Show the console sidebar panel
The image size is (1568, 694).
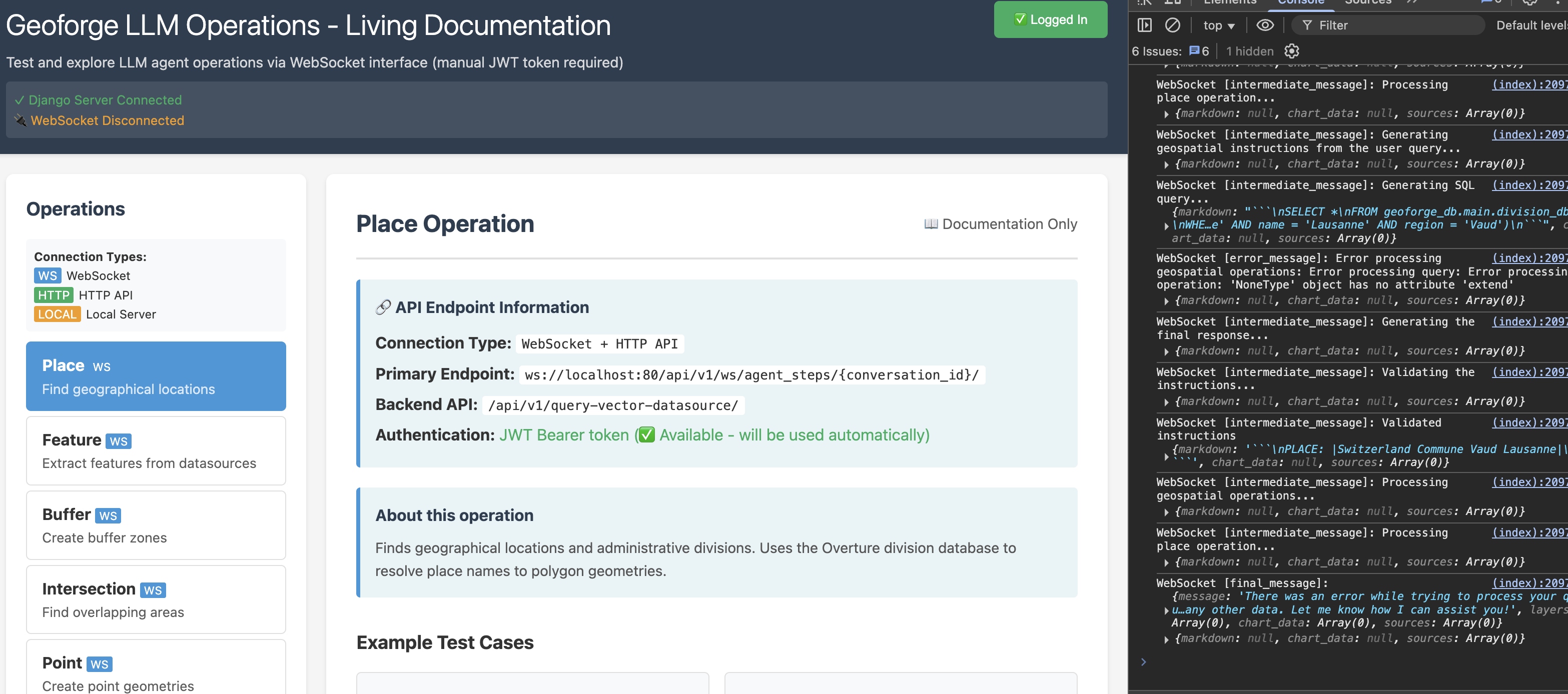click(x=1146, y=25)
